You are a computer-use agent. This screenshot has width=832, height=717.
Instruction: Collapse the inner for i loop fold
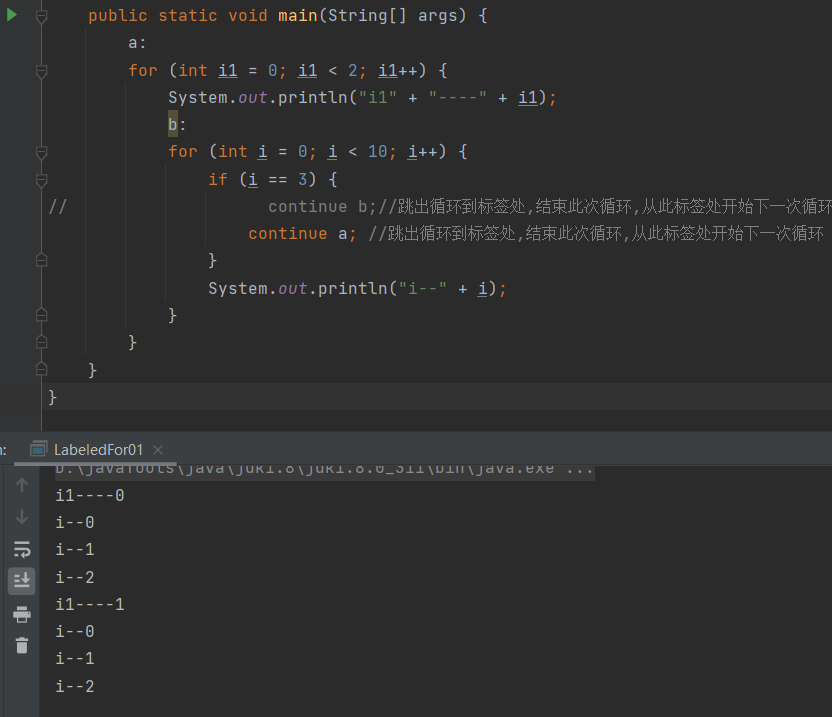pyautogui.click(x=41, y=152)
